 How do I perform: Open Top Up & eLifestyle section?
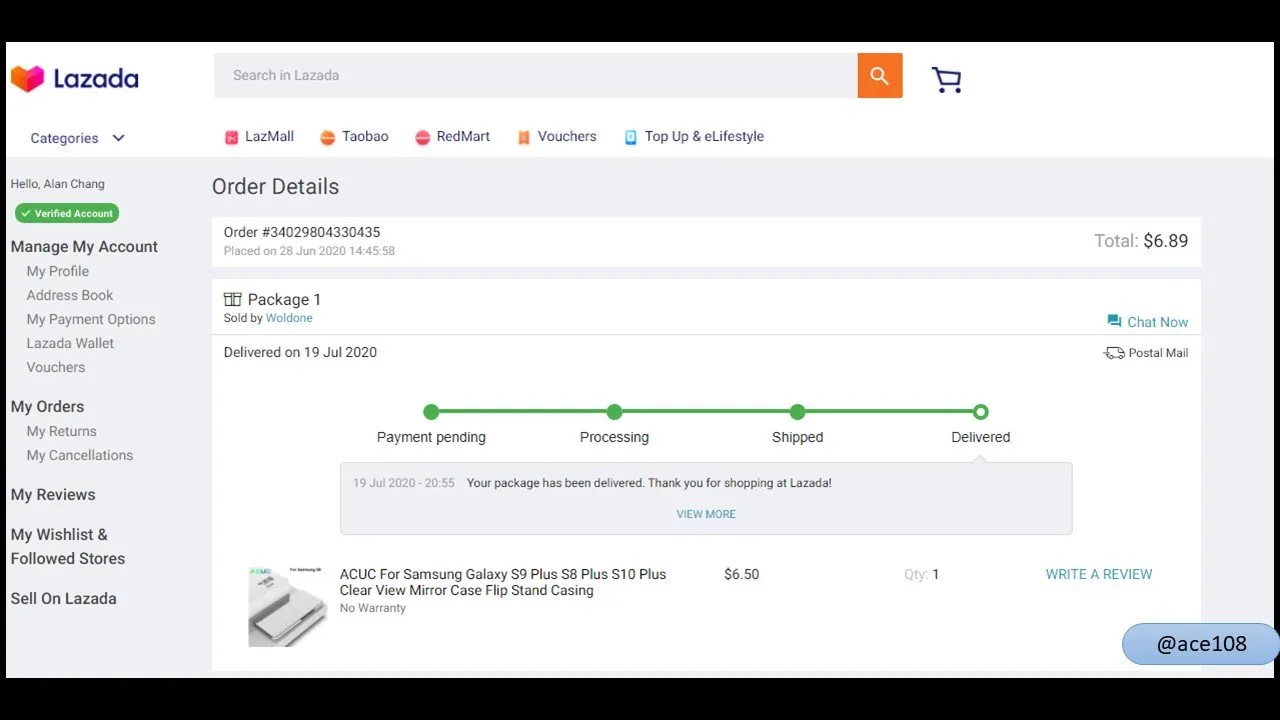coord(704,137)
